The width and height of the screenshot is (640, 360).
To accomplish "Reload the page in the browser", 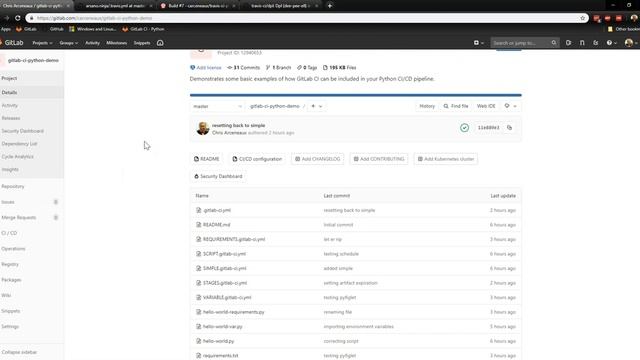I will (18, 18).
